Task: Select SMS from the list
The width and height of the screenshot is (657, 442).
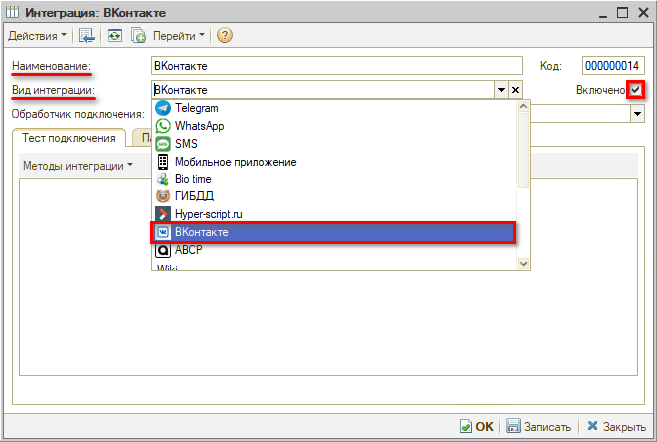Action: click(334, 144)
